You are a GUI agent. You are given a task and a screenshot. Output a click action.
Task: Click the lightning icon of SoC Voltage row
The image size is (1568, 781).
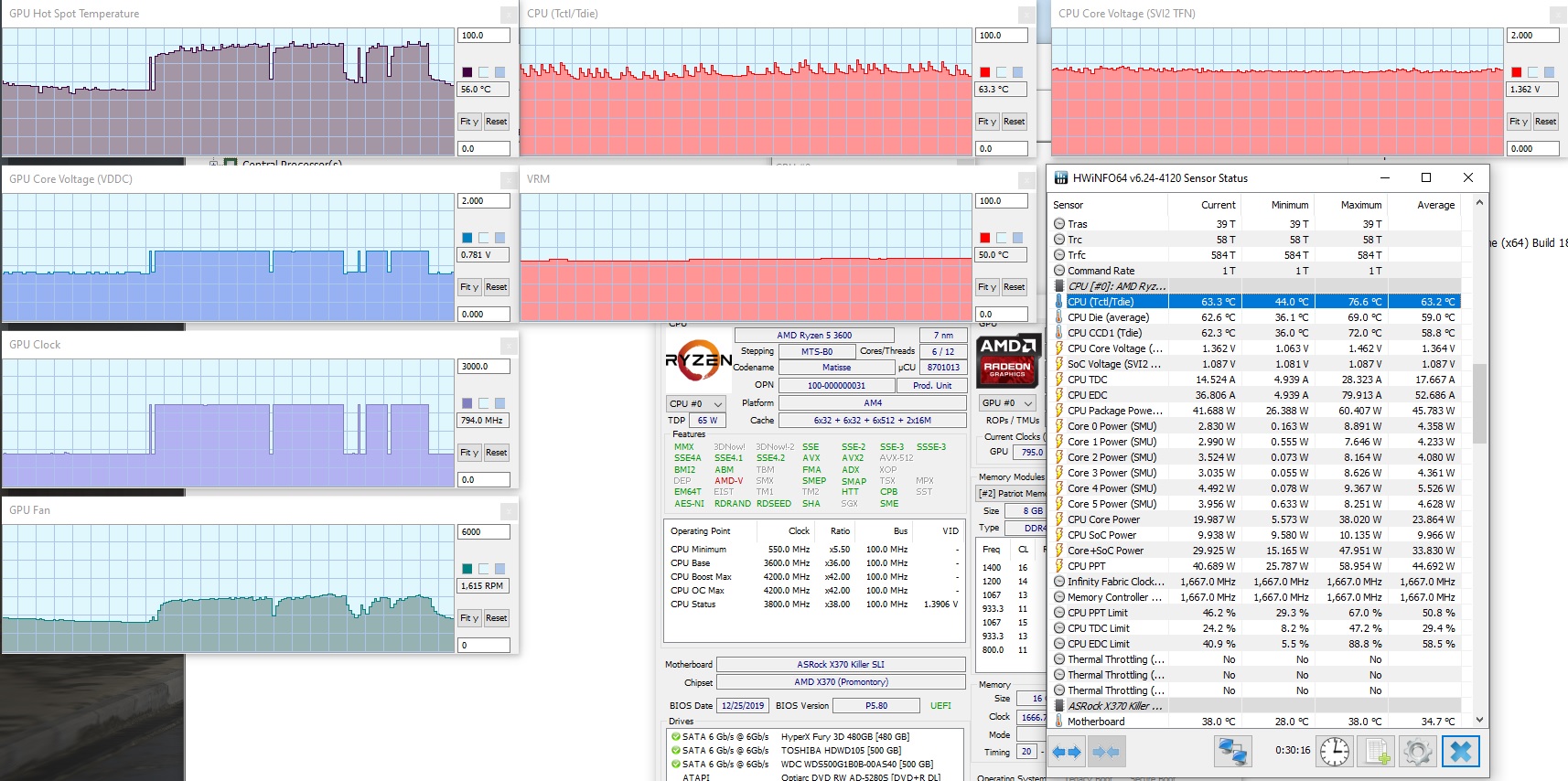pyautogui.click(x=1059, y=364)
